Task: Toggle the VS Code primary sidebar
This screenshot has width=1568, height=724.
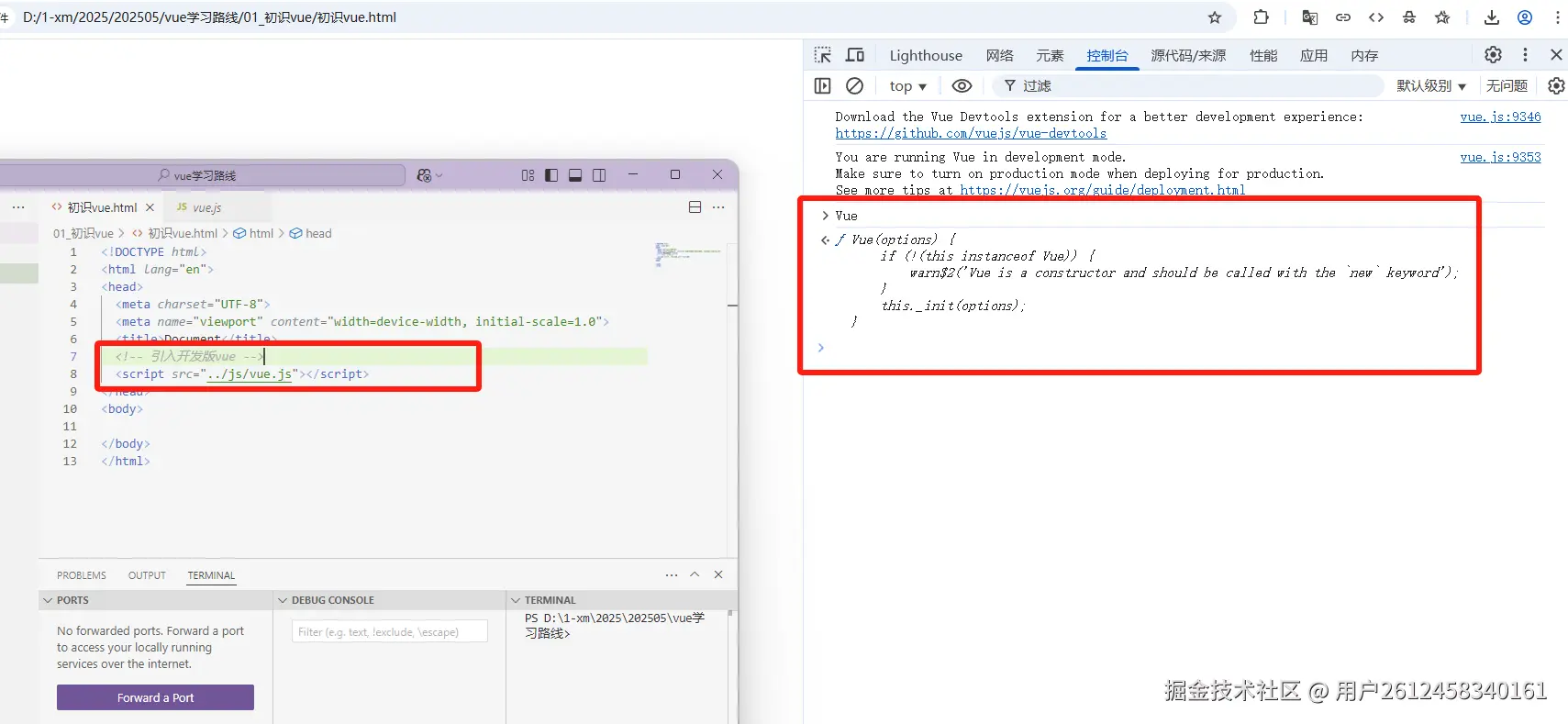Action: 551,175
